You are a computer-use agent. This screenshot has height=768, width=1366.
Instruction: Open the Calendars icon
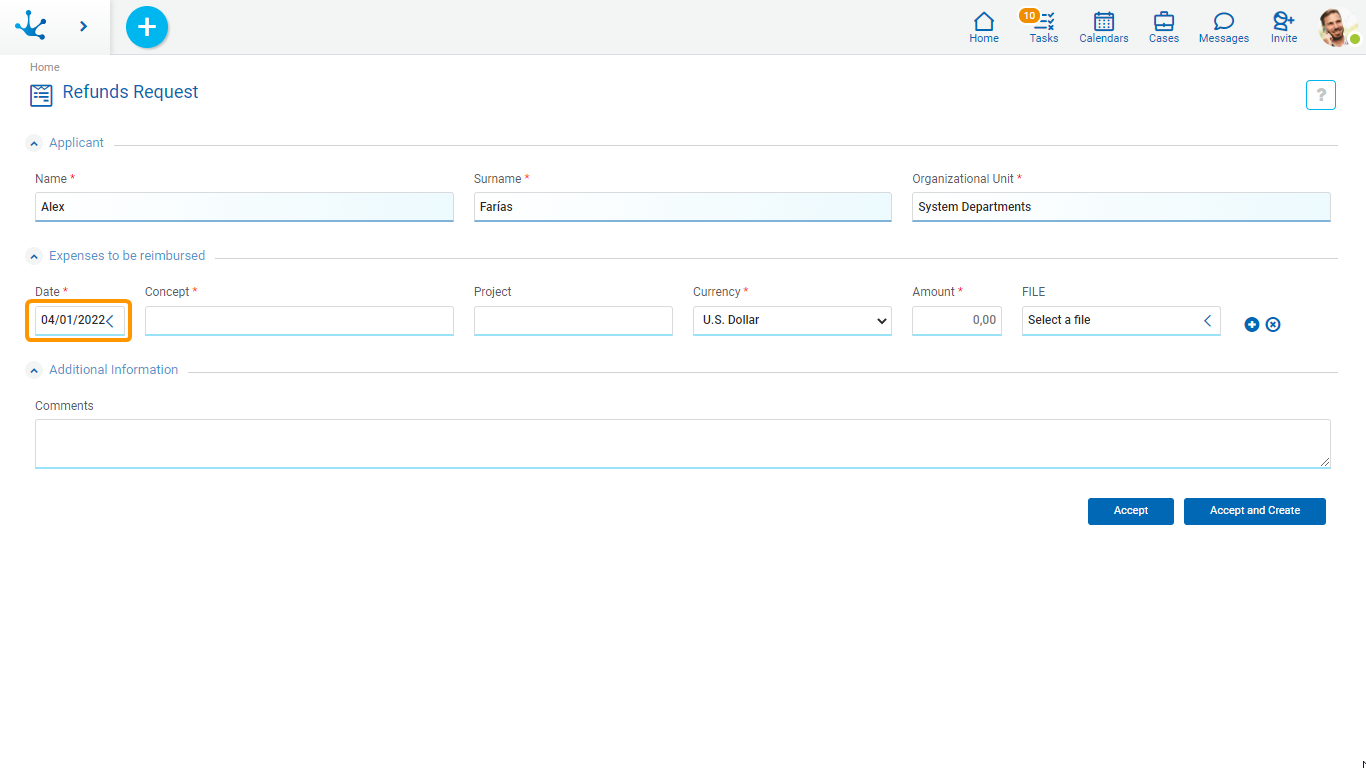click(1104, 27)
